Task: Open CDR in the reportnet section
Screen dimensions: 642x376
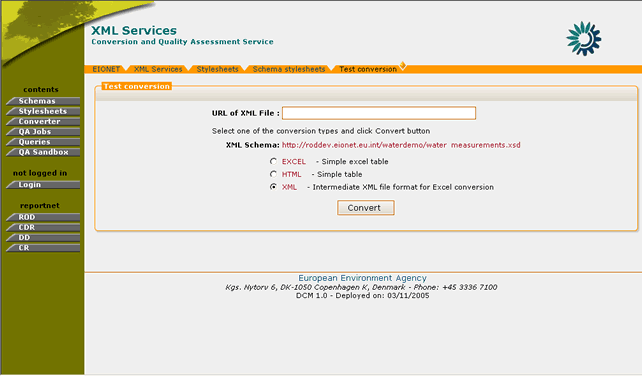Action: pyautogui.click(x=43, y=227)
